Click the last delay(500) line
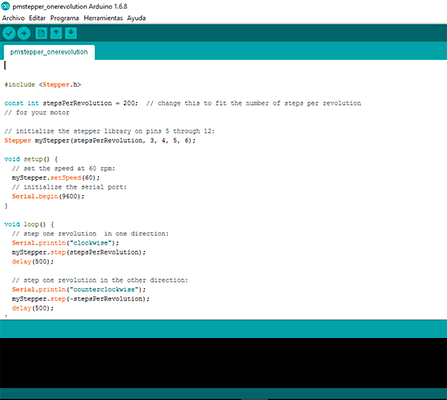 pyautogui.click(x=33, y=309)
